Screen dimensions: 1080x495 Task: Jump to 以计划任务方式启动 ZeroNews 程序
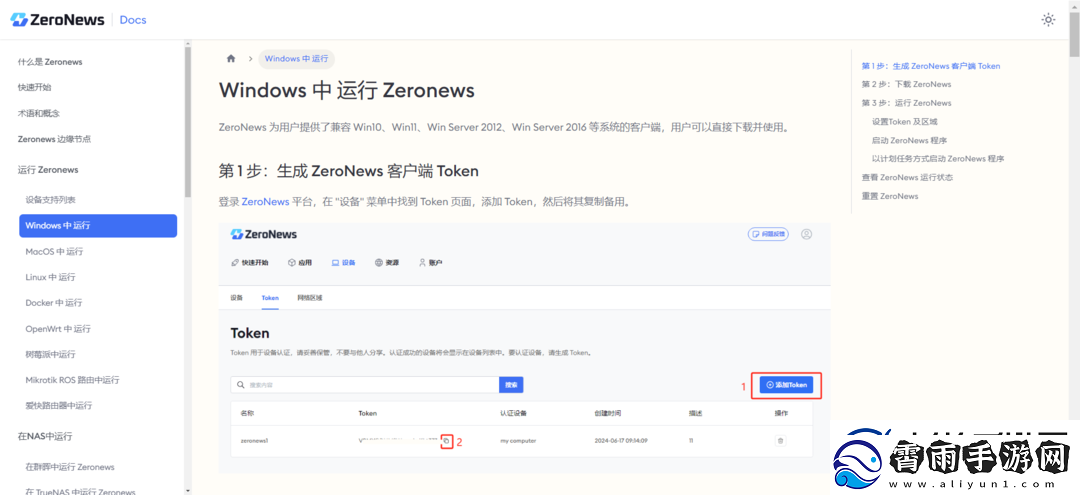click(937, 159)
